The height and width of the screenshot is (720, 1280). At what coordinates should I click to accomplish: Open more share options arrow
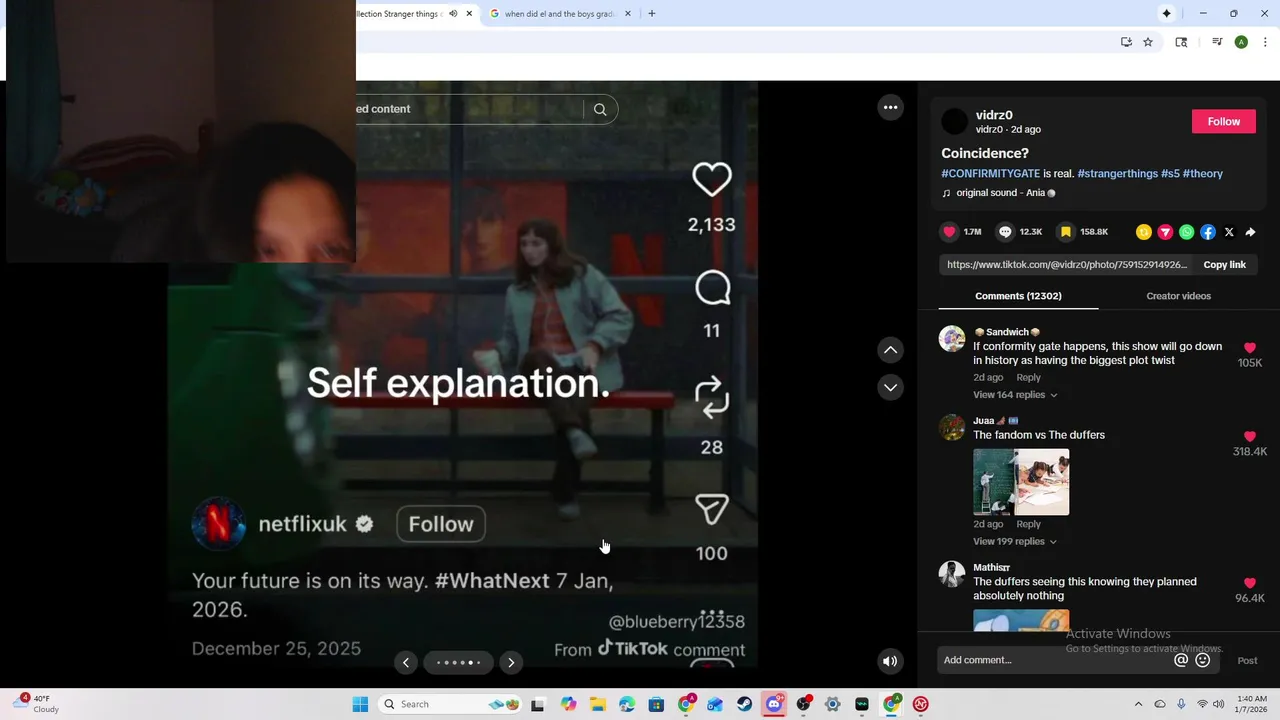pyautogui.click(x=1250, y=232)
